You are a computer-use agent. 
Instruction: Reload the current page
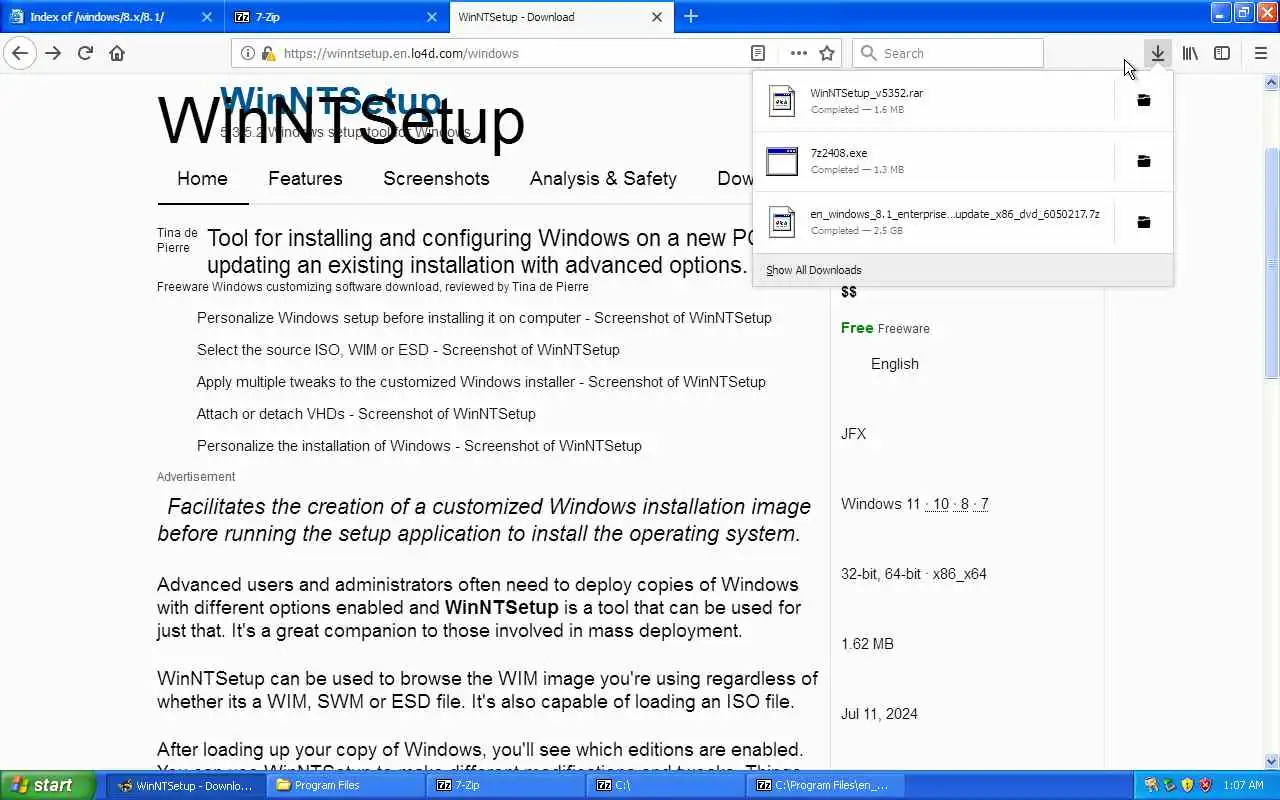pyautogui.click(x=85, y=53)
